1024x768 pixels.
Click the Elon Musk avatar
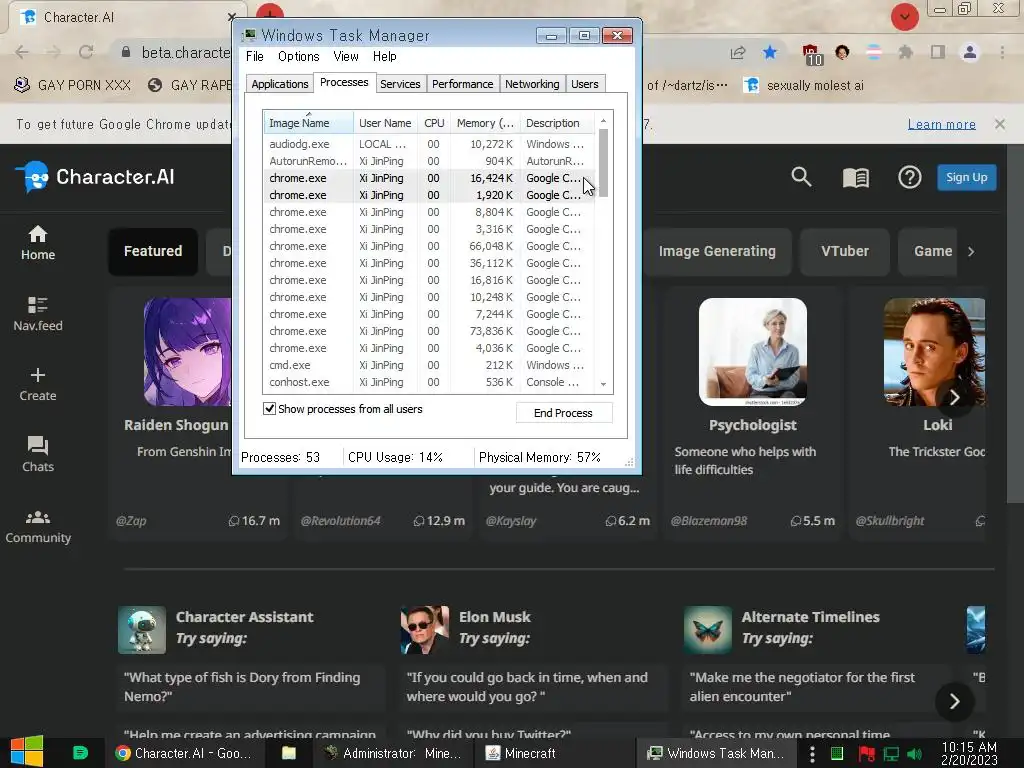424,630
